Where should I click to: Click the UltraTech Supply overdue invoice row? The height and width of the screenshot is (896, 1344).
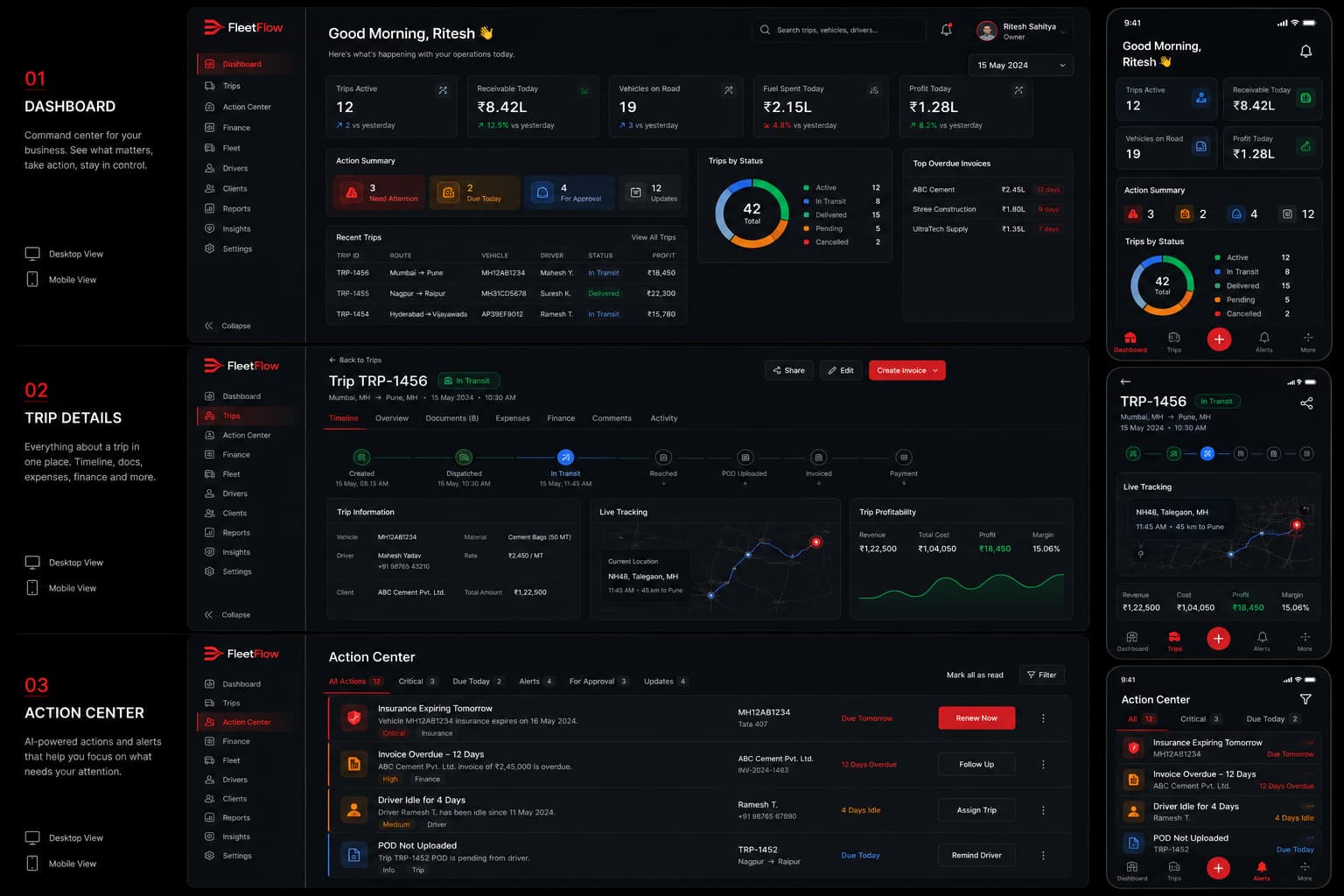987,229
